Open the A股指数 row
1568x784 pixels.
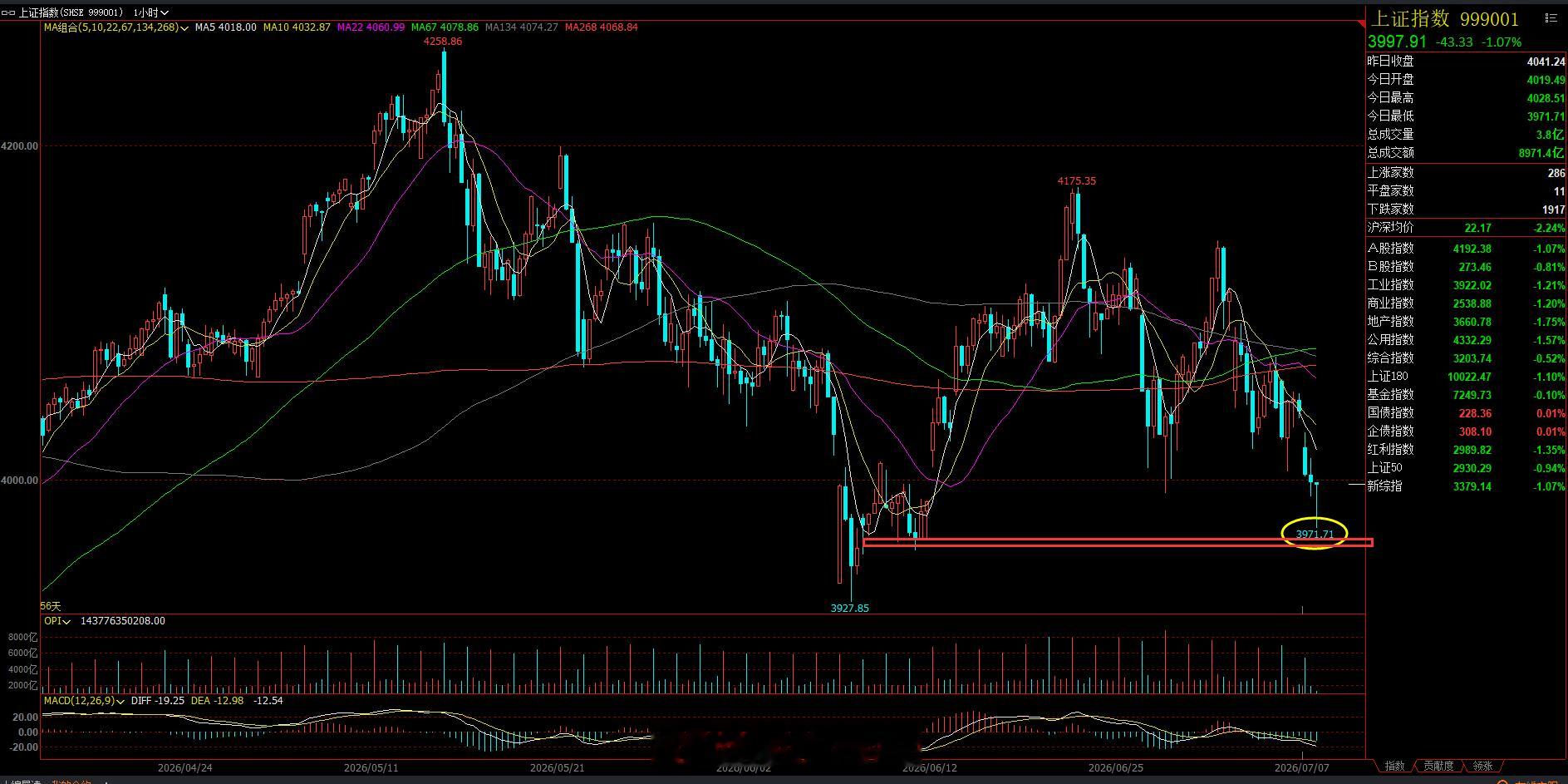1467,249
